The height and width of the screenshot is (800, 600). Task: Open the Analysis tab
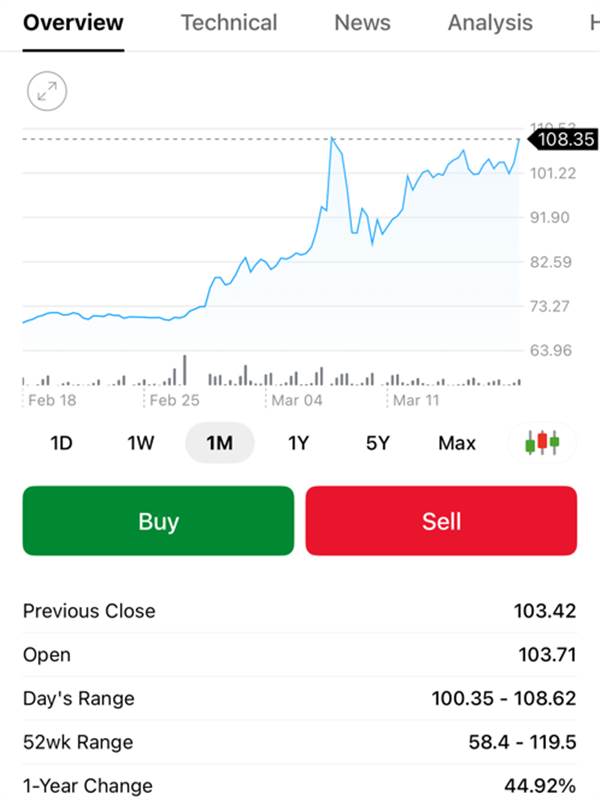coord(490,23)
